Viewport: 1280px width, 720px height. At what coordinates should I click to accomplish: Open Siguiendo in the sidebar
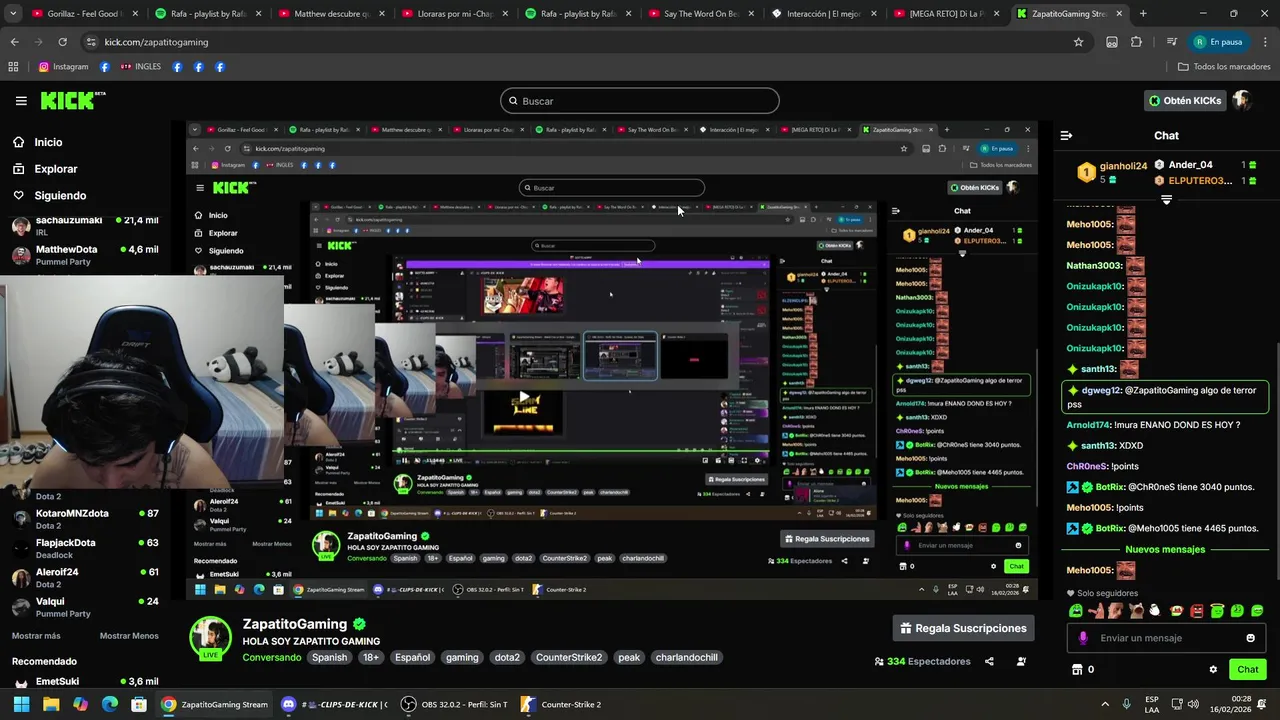49,195
